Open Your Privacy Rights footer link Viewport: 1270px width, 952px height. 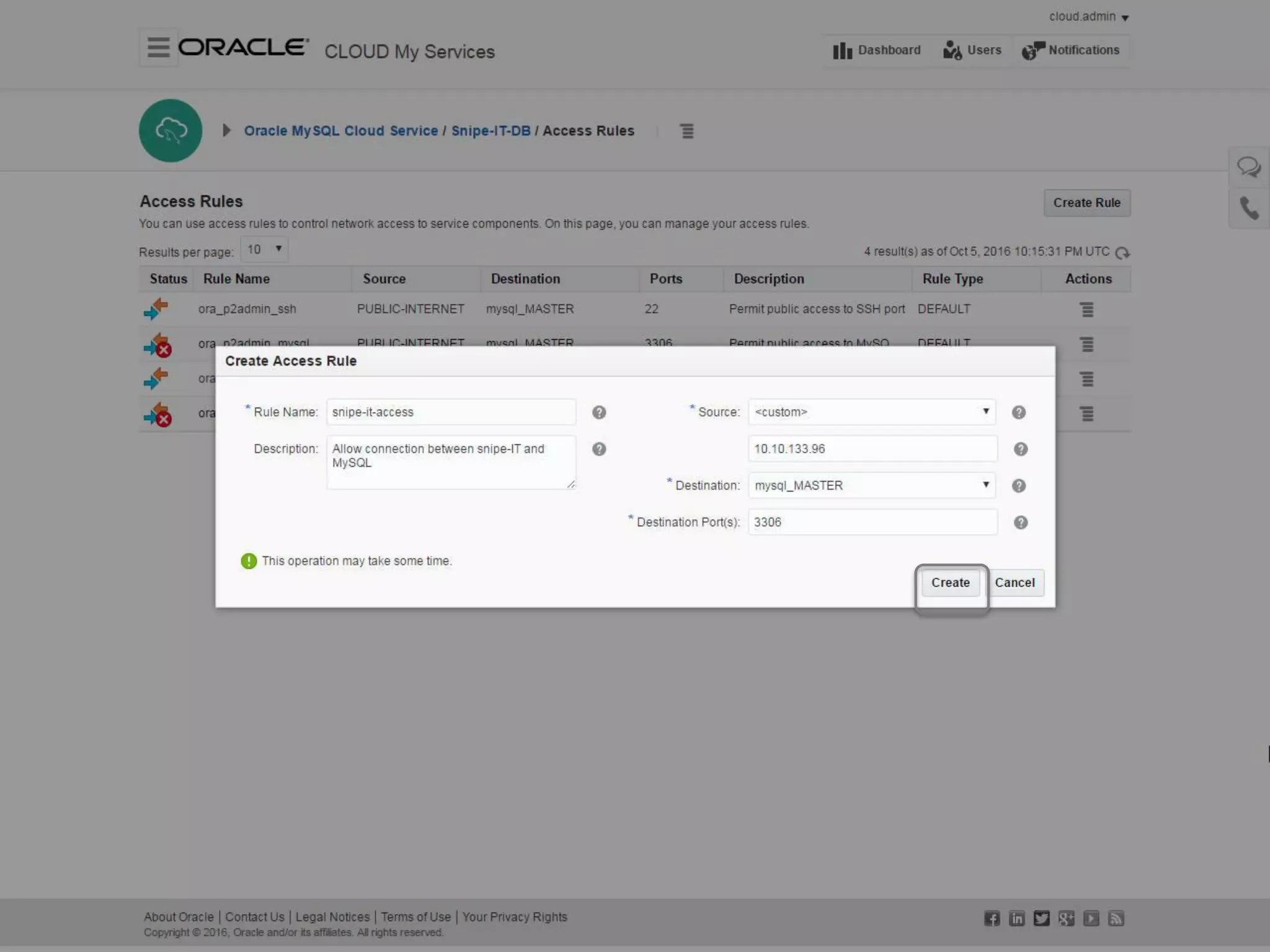tap(515, 917)
